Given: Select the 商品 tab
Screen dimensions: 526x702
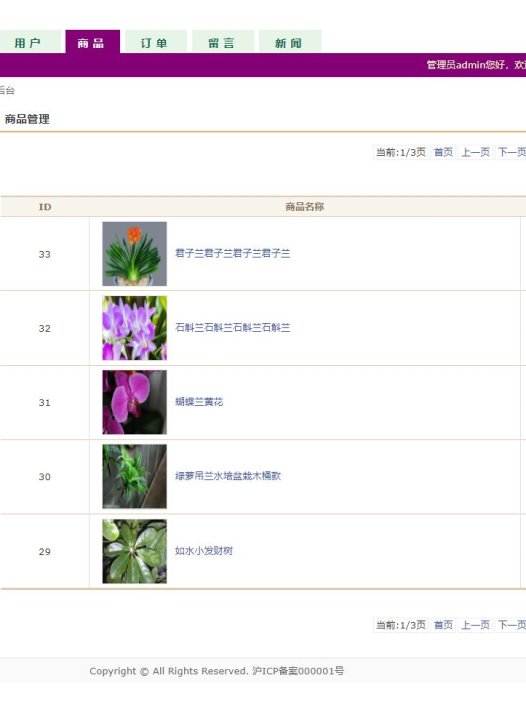Looking at the screenshot, I should tap(93, 42).
